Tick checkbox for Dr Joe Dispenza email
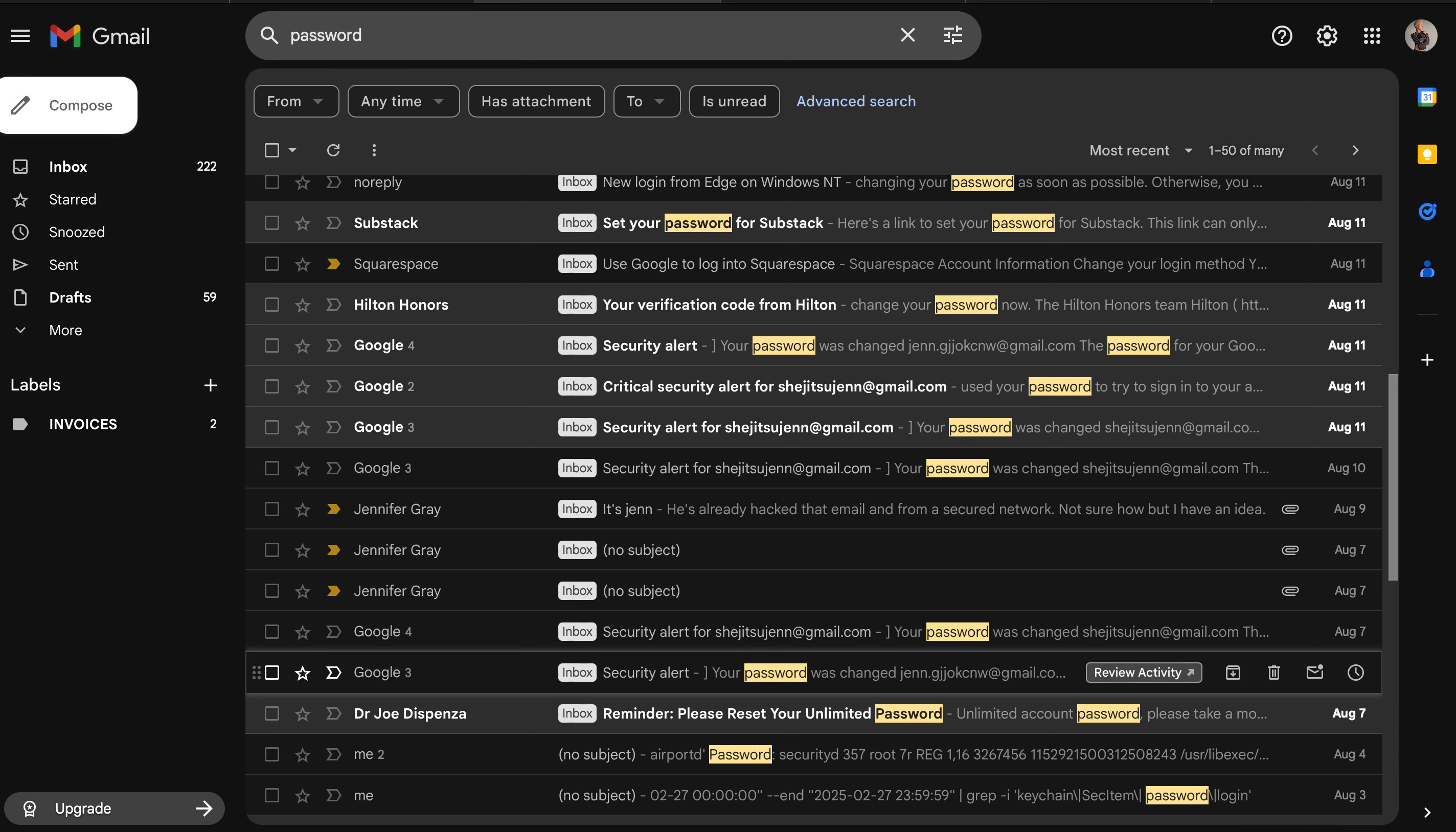 tap(272, 713)
